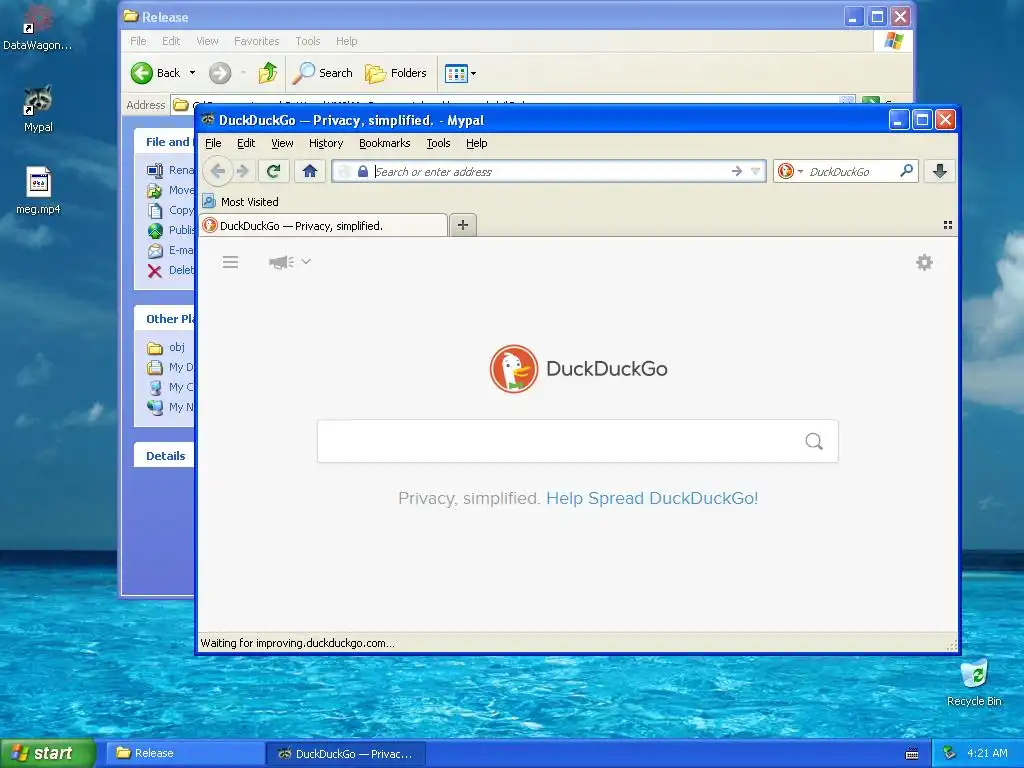This screenshot has width=1024, height=768.
Task: Click the Details panel header in Release window
Action: coord(165,456)
